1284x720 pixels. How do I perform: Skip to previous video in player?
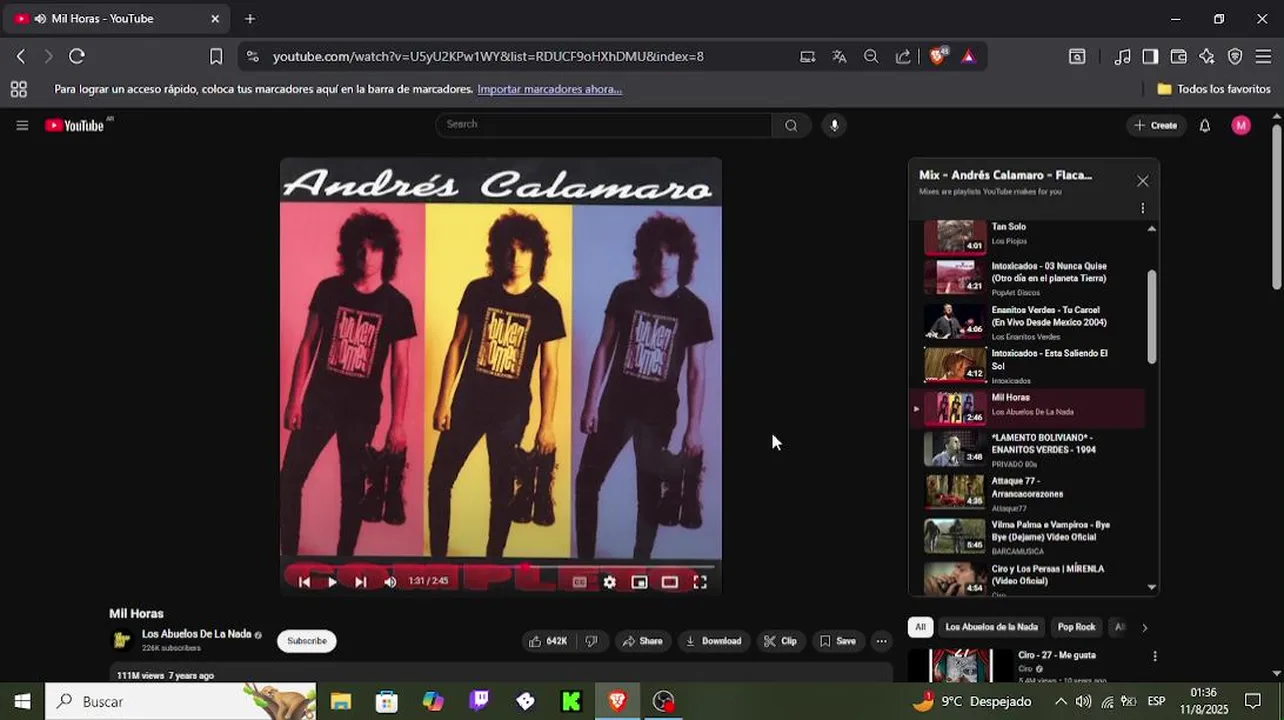point(304,582)
